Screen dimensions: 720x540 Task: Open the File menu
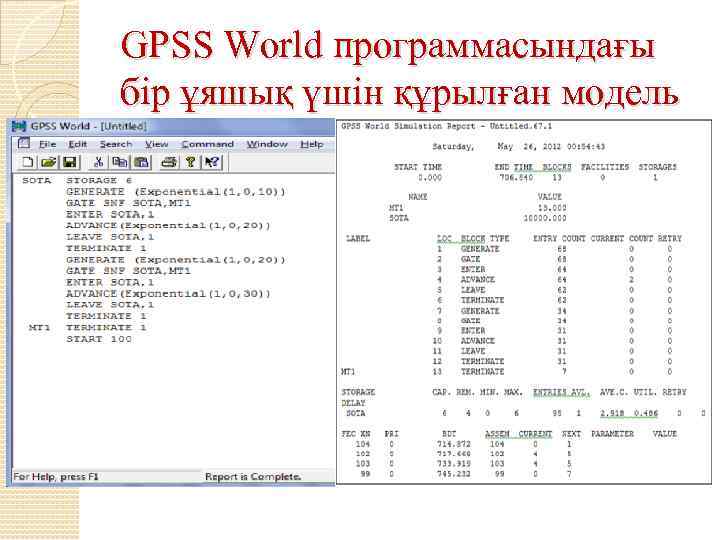point(47,144)
